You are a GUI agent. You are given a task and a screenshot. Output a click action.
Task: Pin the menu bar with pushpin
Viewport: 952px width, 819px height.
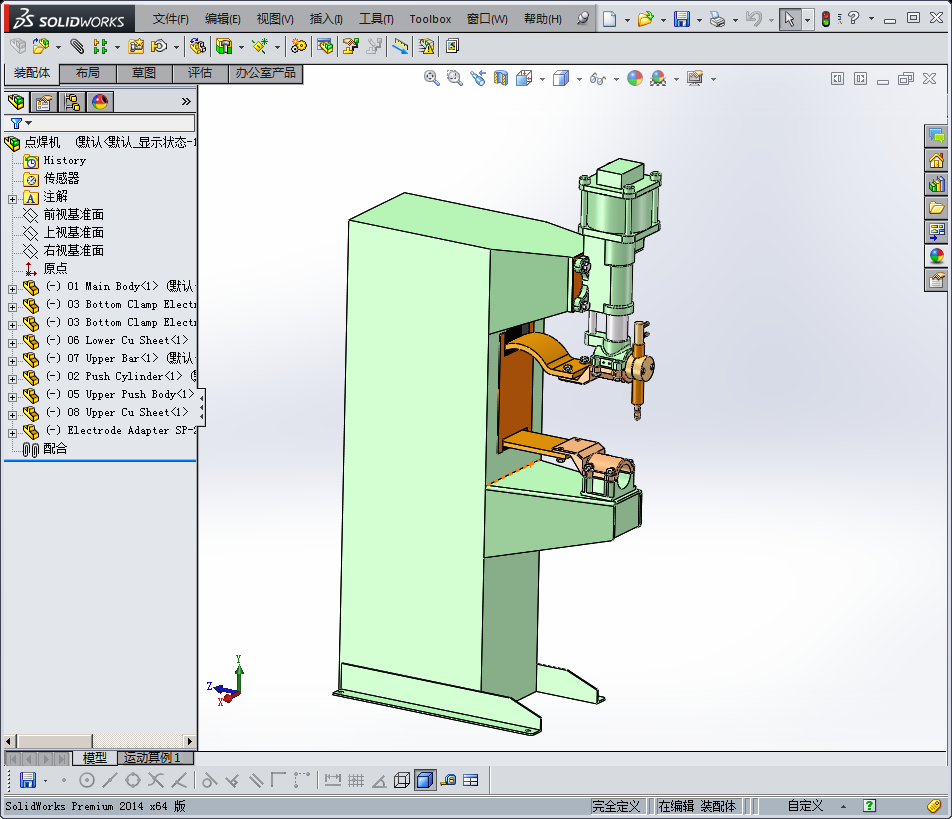point(583,19)
